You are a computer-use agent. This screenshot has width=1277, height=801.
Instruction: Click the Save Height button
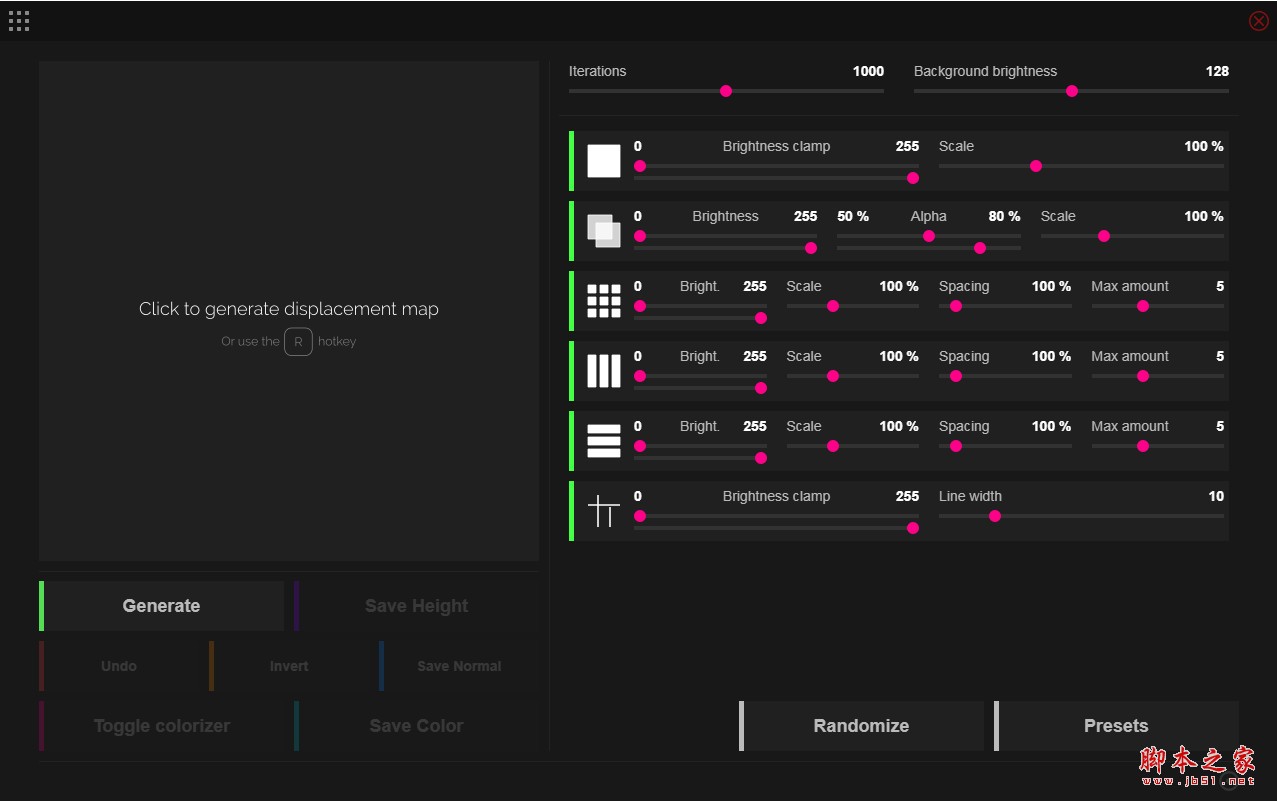tap(416, 605)
